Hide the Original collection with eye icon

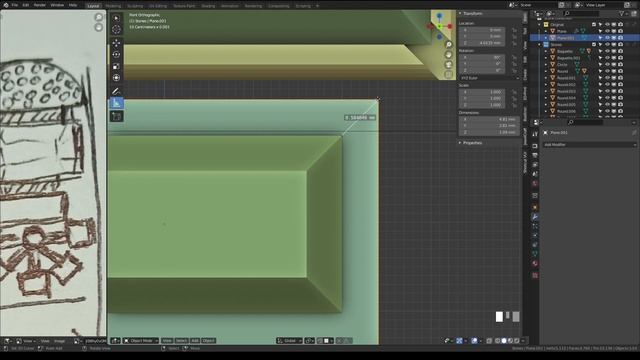[607, 24]
